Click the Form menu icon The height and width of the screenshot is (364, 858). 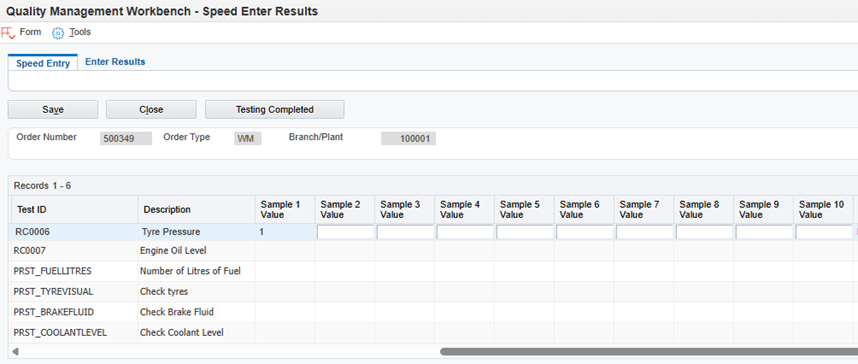[x=8, y=33]
